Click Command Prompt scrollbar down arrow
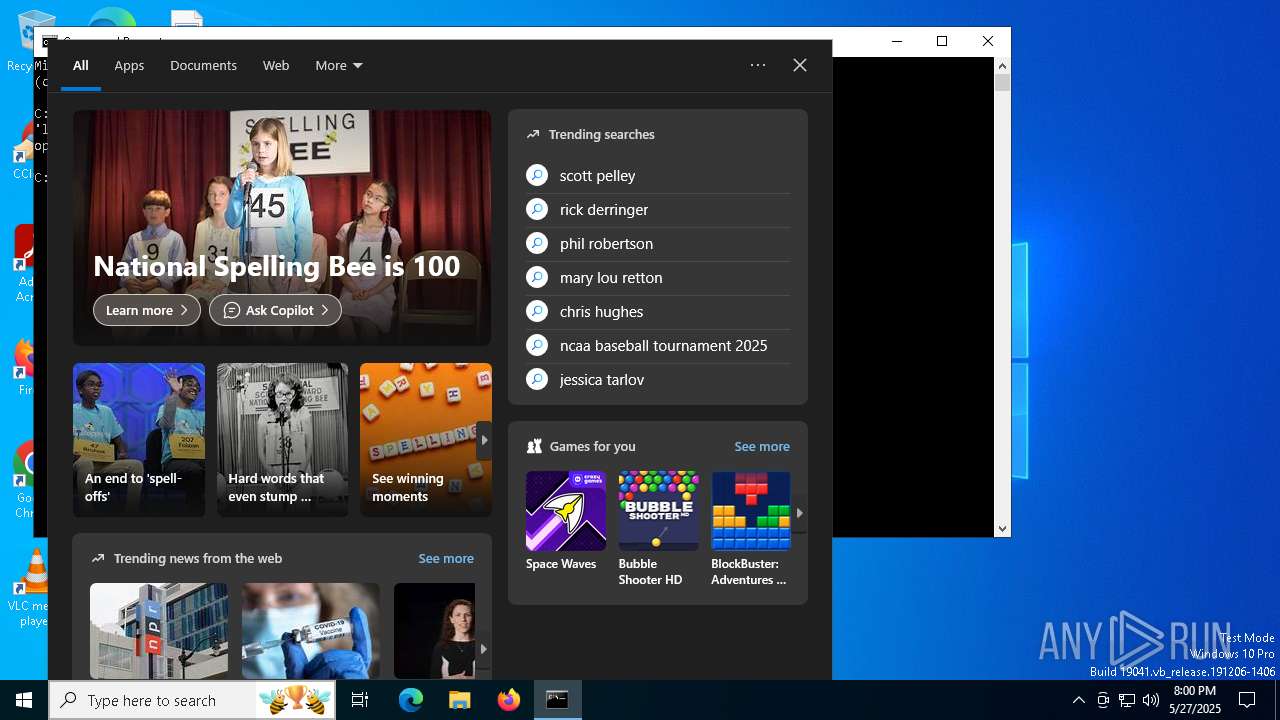 click(1002, 528)
